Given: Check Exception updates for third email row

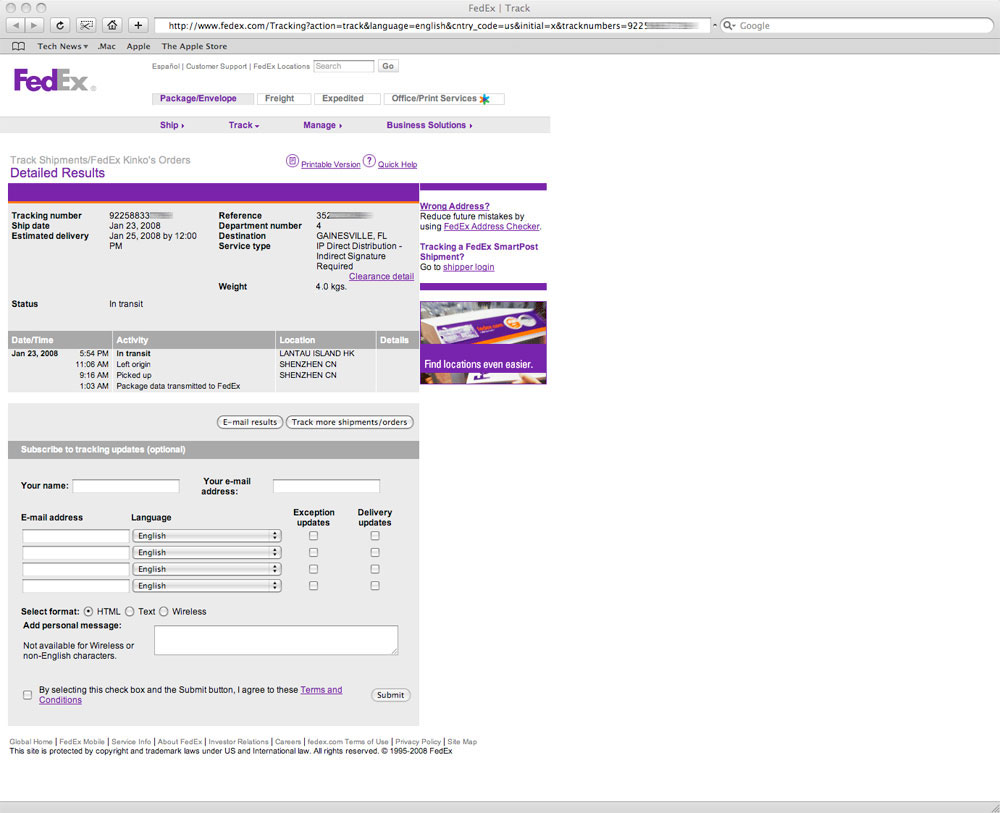Looking at the screenshot, I should click(313, 569).
